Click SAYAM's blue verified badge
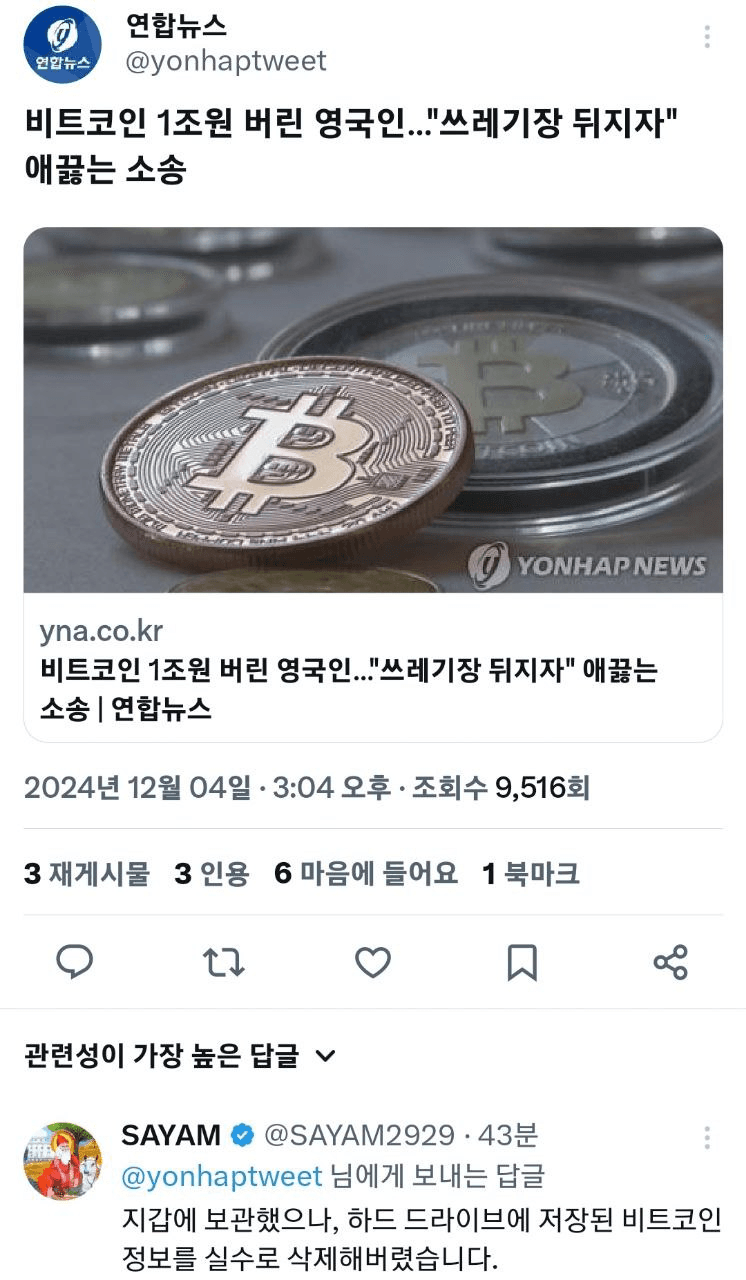The height and width of the screenshot is (1280, 746). click(242, 1136)
